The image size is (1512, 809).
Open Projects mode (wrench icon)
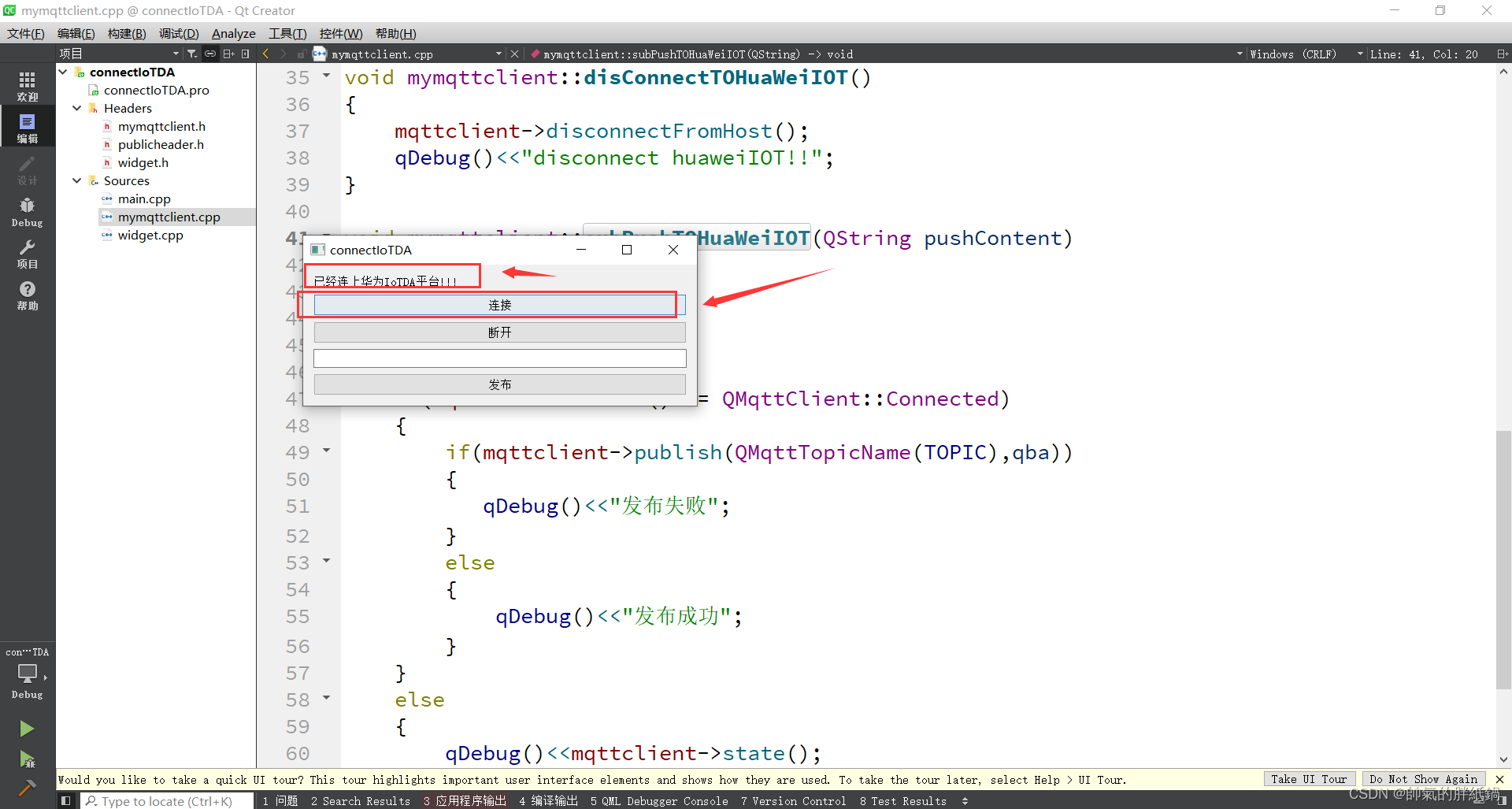pos(28,254)
